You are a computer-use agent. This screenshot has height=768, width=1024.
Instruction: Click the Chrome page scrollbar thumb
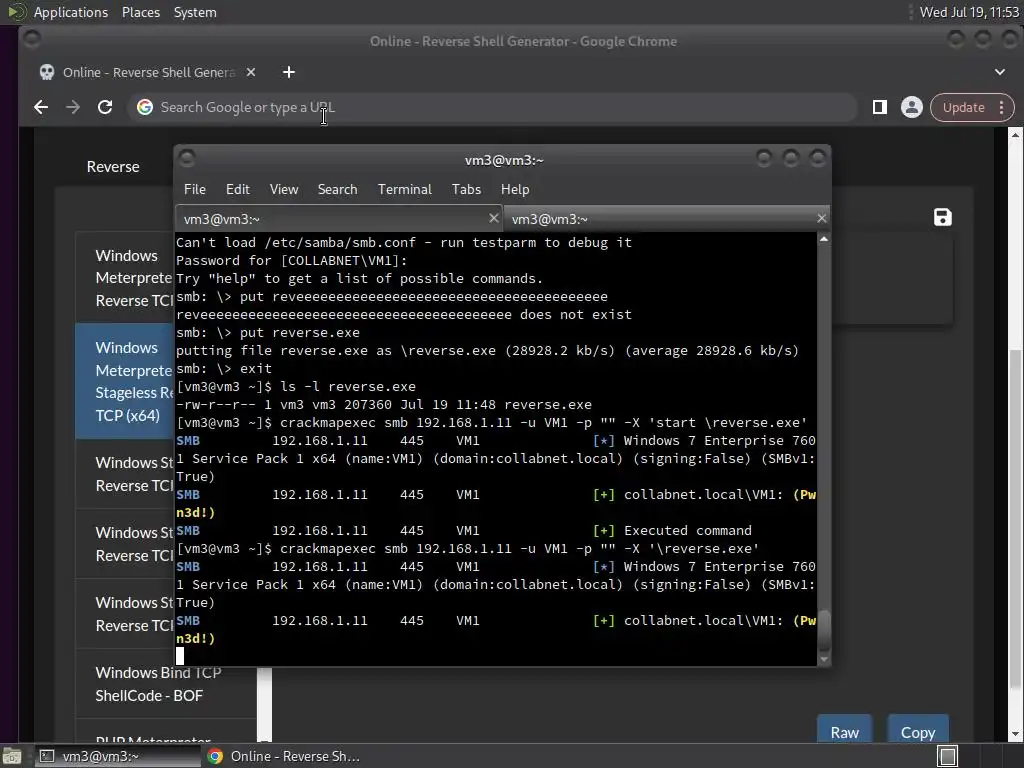pos(1016,519)
